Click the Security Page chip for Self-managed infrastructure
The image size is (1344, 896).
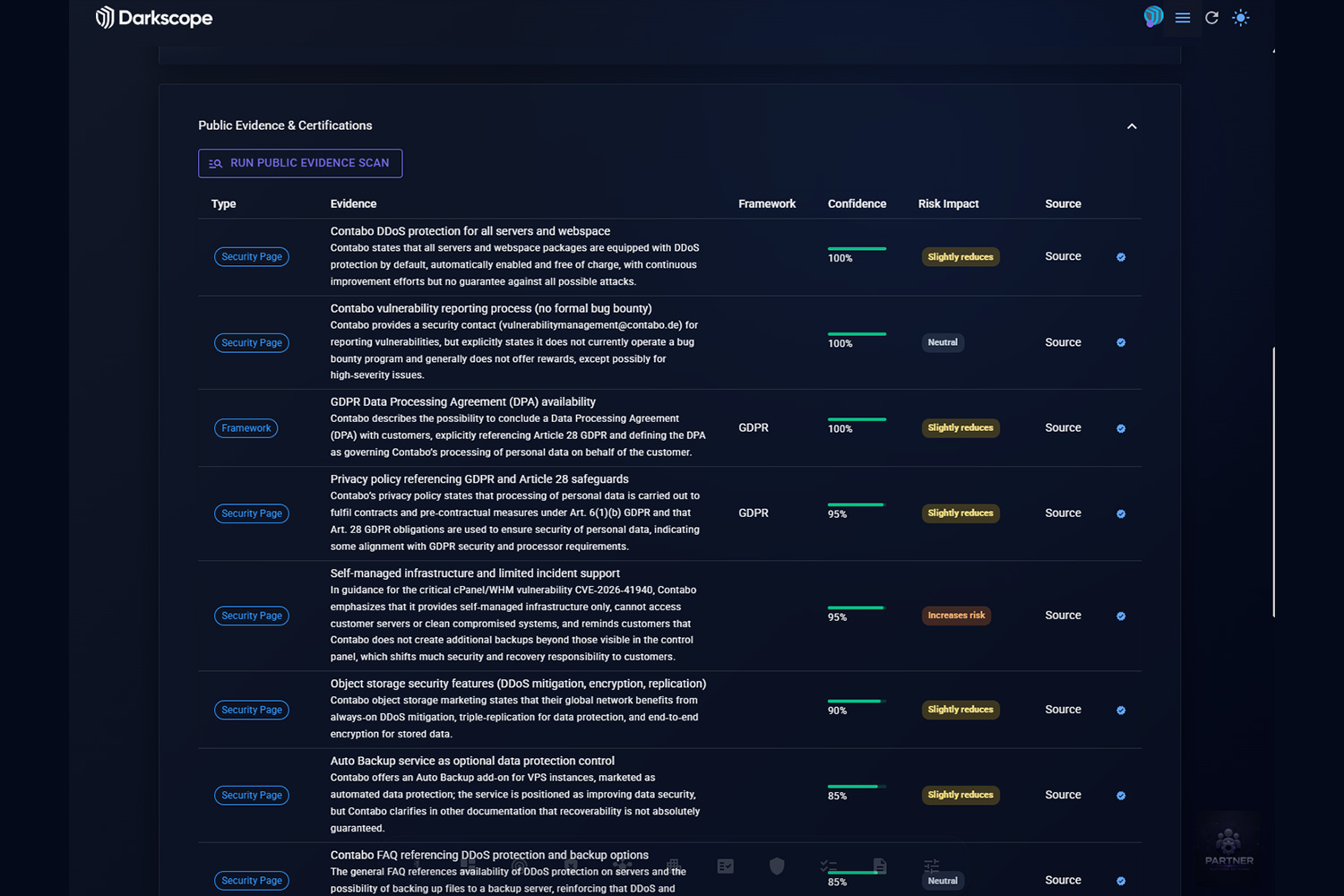[x=252, y=616]
